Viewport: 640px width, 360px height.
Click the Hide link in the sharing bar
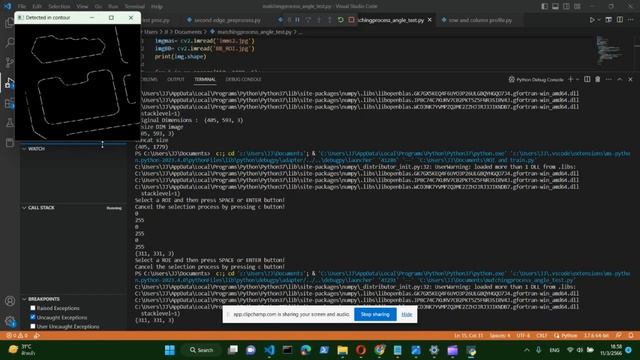point(407,314)
